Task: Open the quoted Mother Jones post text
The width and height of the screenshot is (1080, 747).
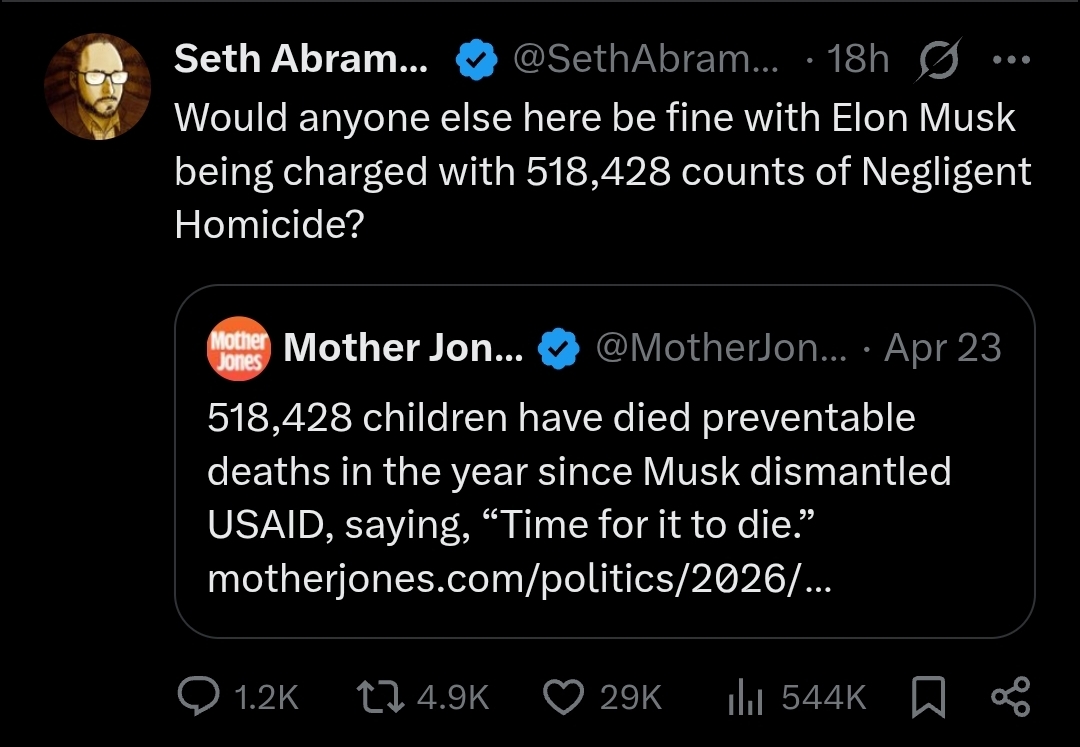Action: (x=580, y=471)
